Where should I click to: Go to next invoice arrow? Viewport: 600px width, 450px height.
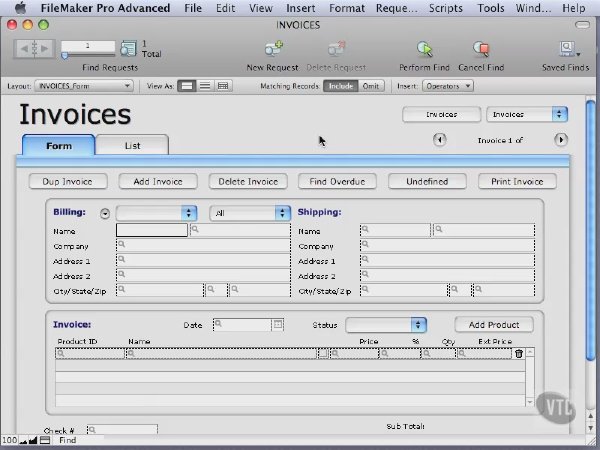click(561, 140)
